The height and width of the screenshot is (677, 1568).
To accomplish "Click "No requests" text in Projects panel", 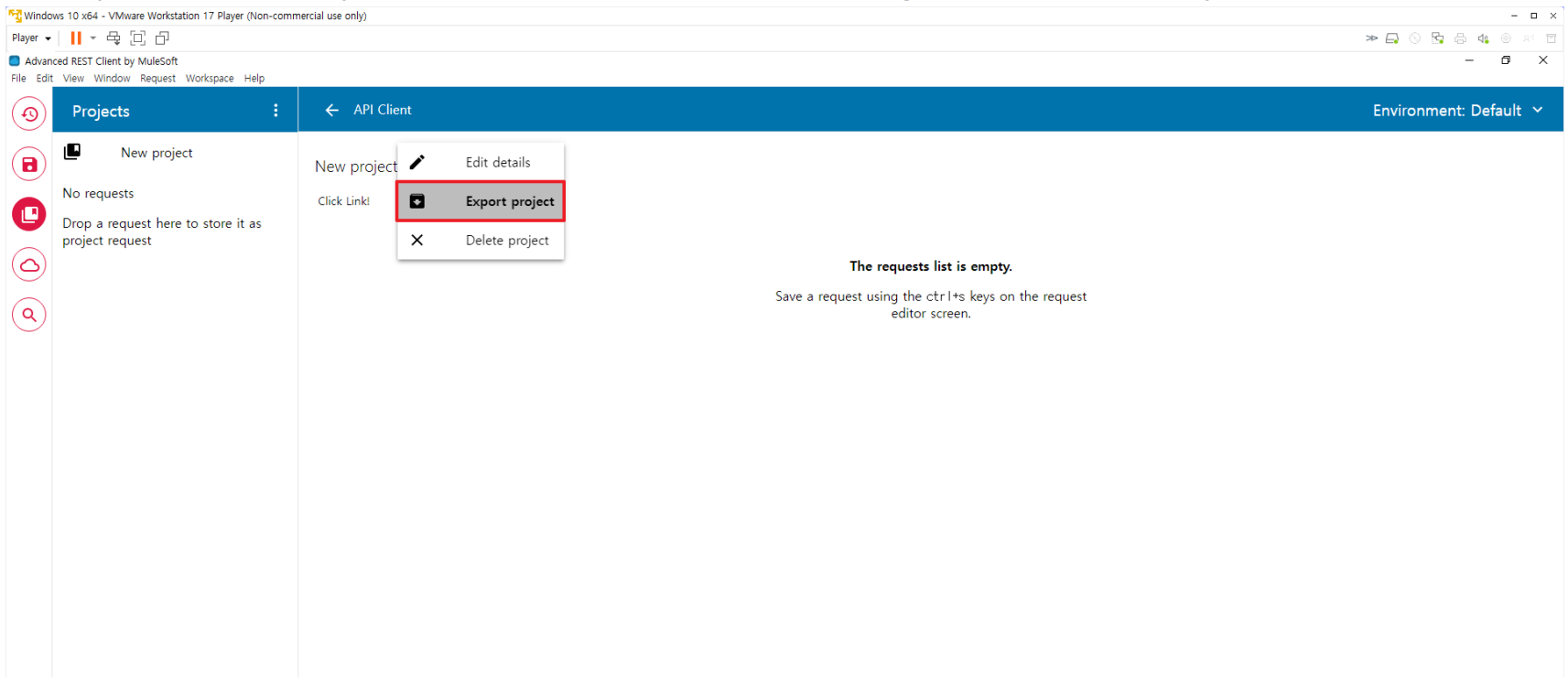I will coord(98,193).
